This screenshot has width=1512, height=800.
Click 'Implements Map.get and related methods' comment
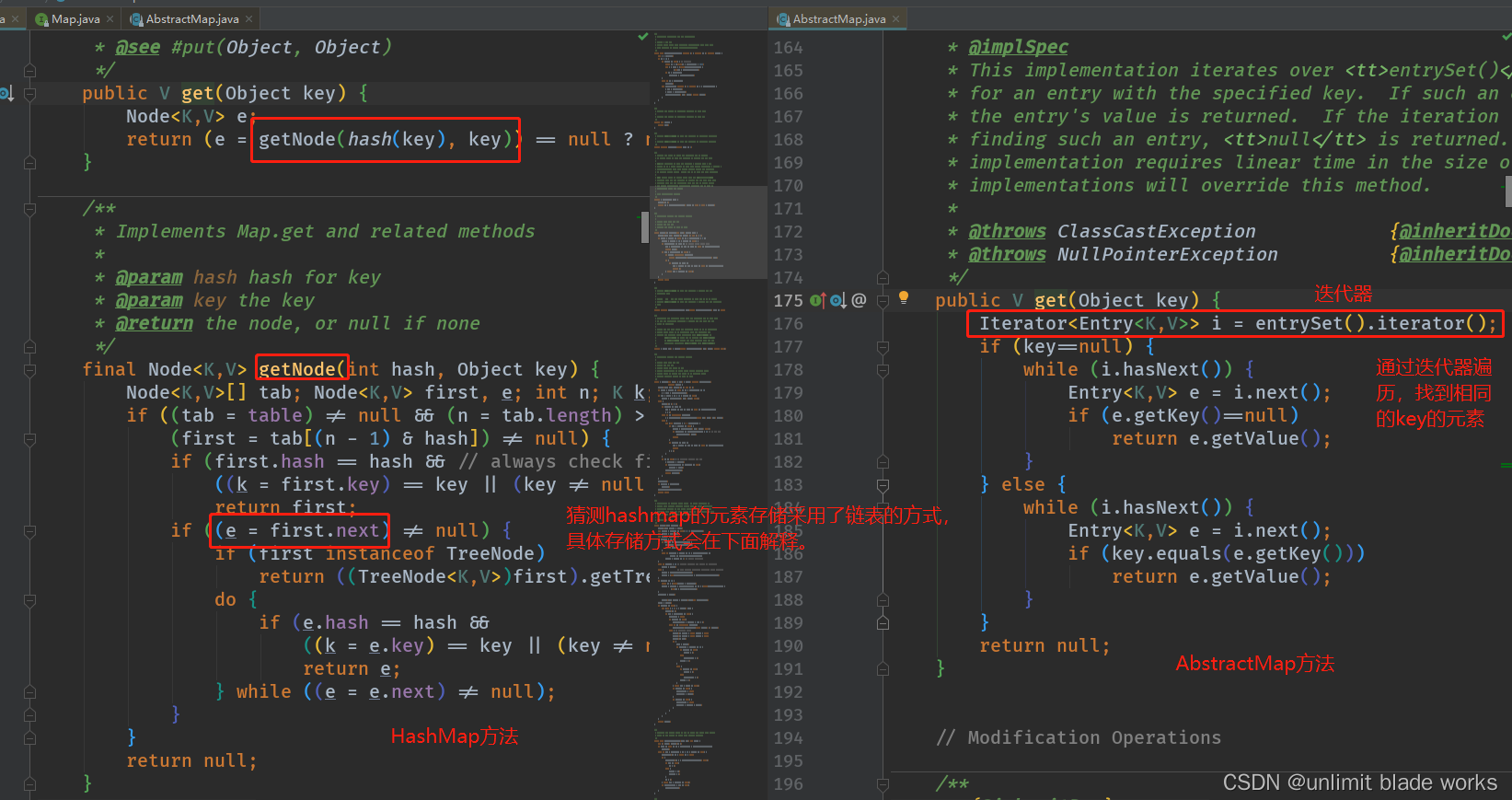(x=325, y=231)
